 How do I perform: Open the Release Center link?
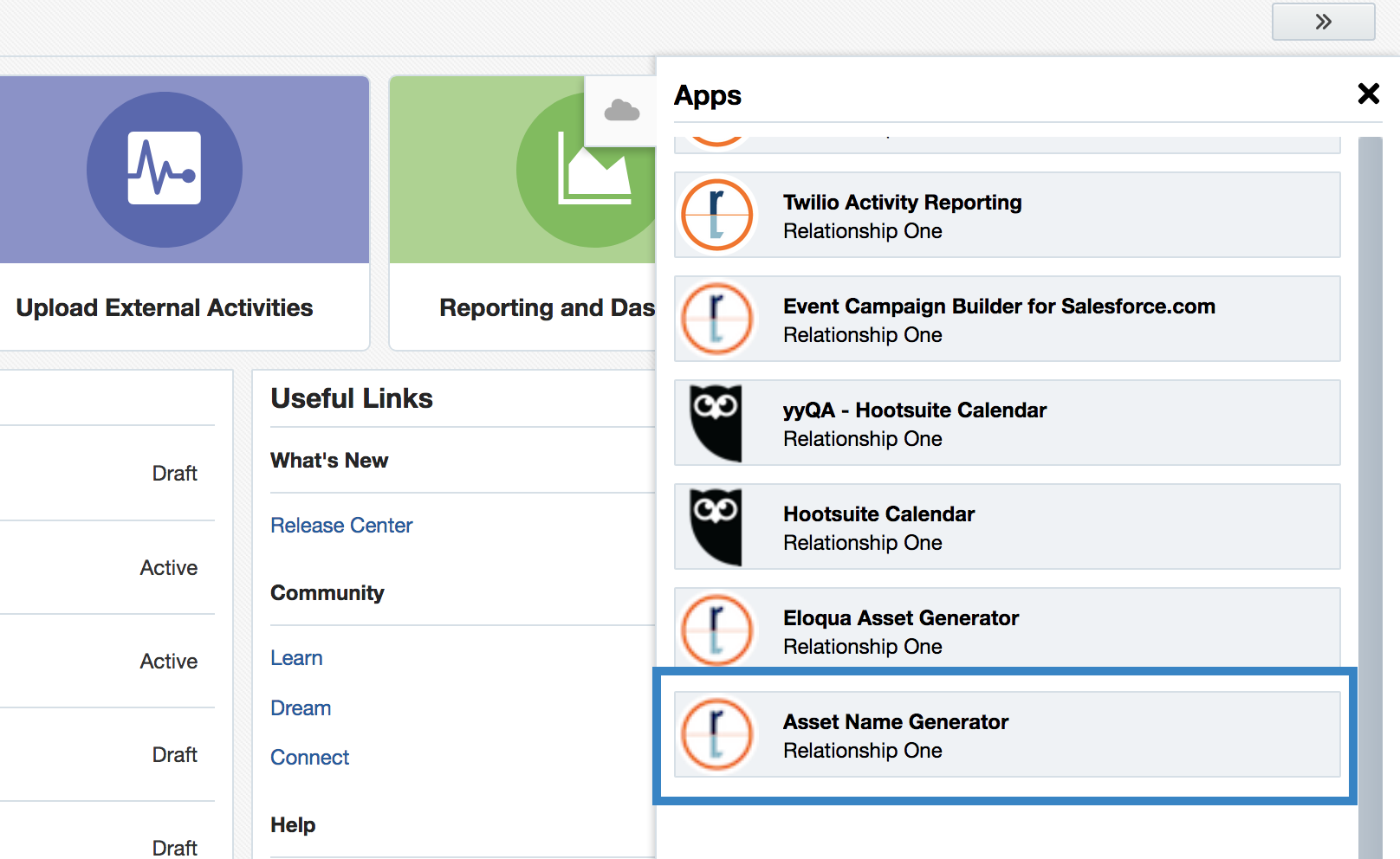[x=341, y=526]
